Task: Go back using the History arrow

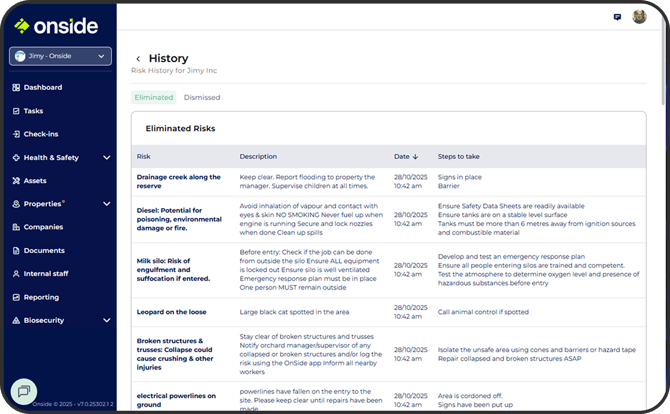Action: tap(138, 59)
